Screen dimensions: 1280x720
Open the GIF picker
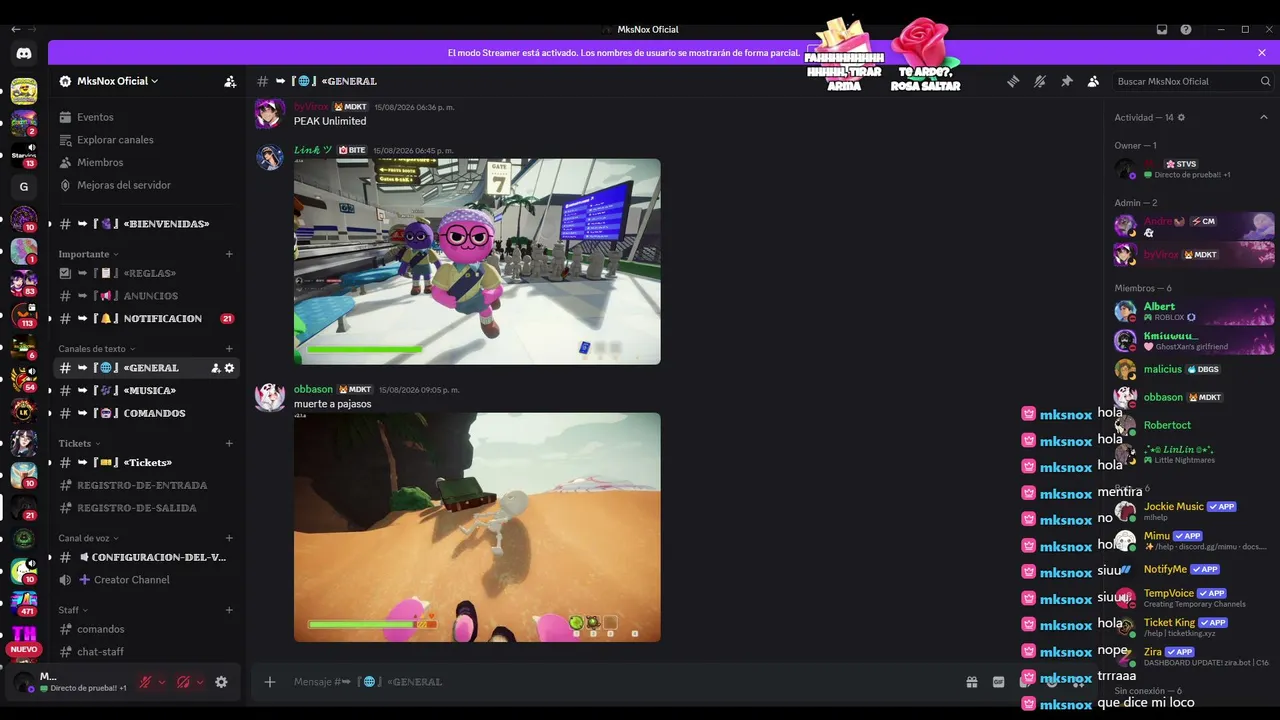(x=998, y=682)
